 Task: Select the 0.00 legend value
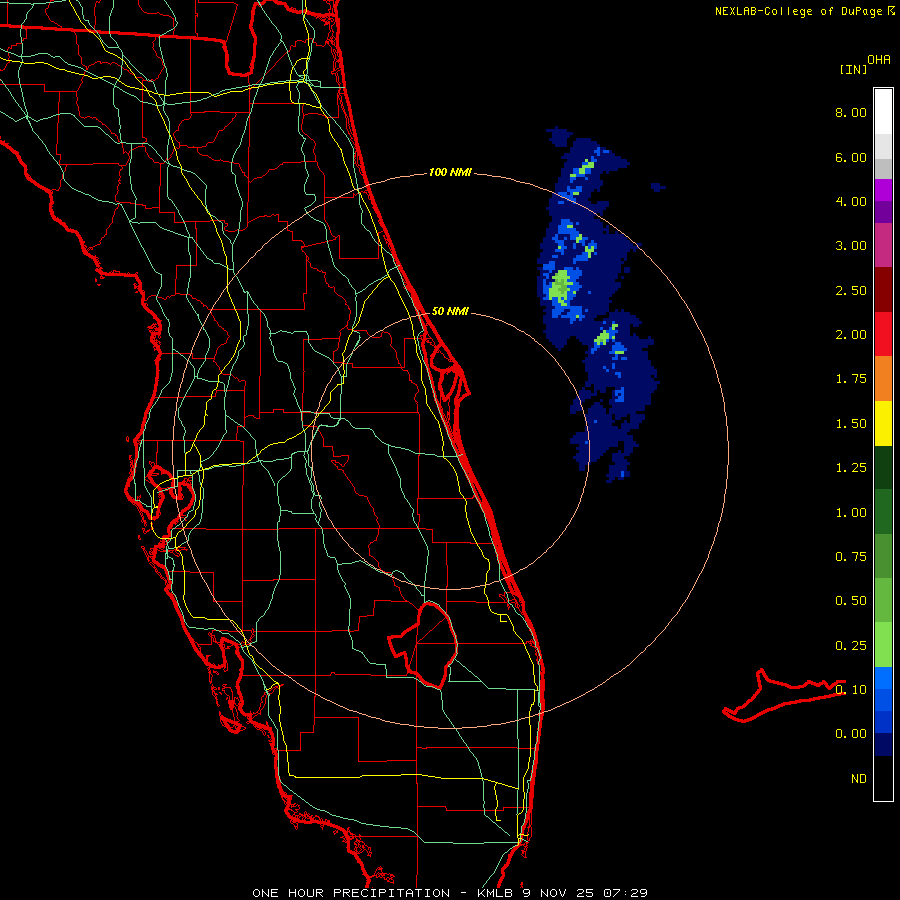pyautogui.click(x=851, y=734)
